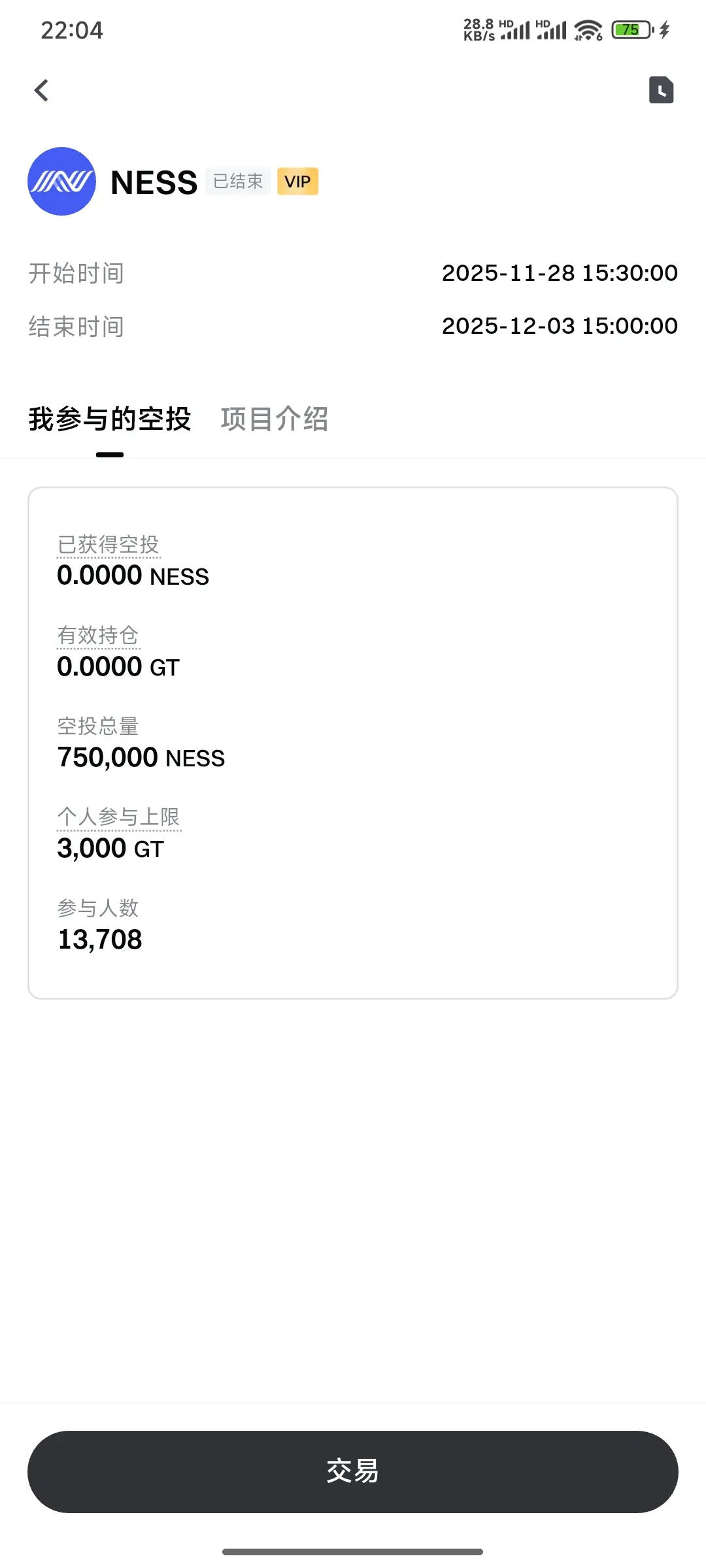Tap the NESS token logo
The height and width of the screenshot is (1568, 706).
61,181
